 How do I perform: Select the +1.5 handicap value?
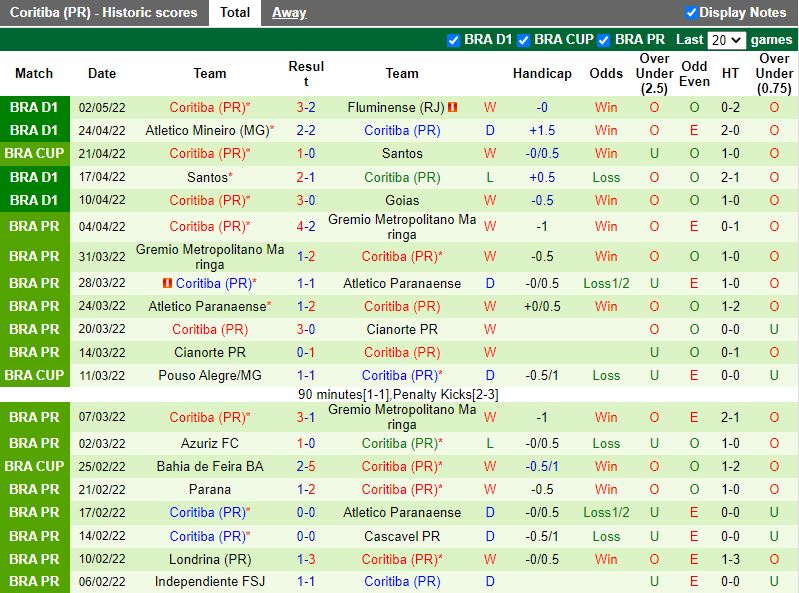click(x=542, y=130)
